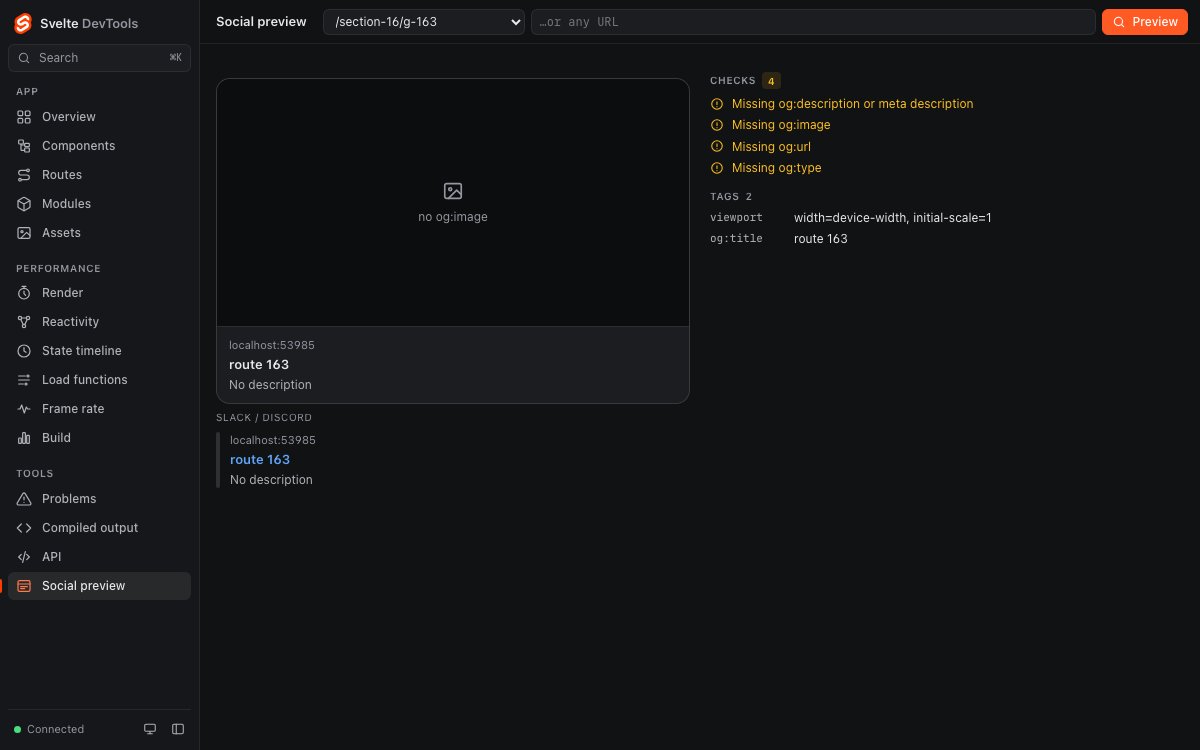The width and height of the screenshot is (1200, 750).
Task: Click the State timeline clock icon
Action: [x=24, y=351]
